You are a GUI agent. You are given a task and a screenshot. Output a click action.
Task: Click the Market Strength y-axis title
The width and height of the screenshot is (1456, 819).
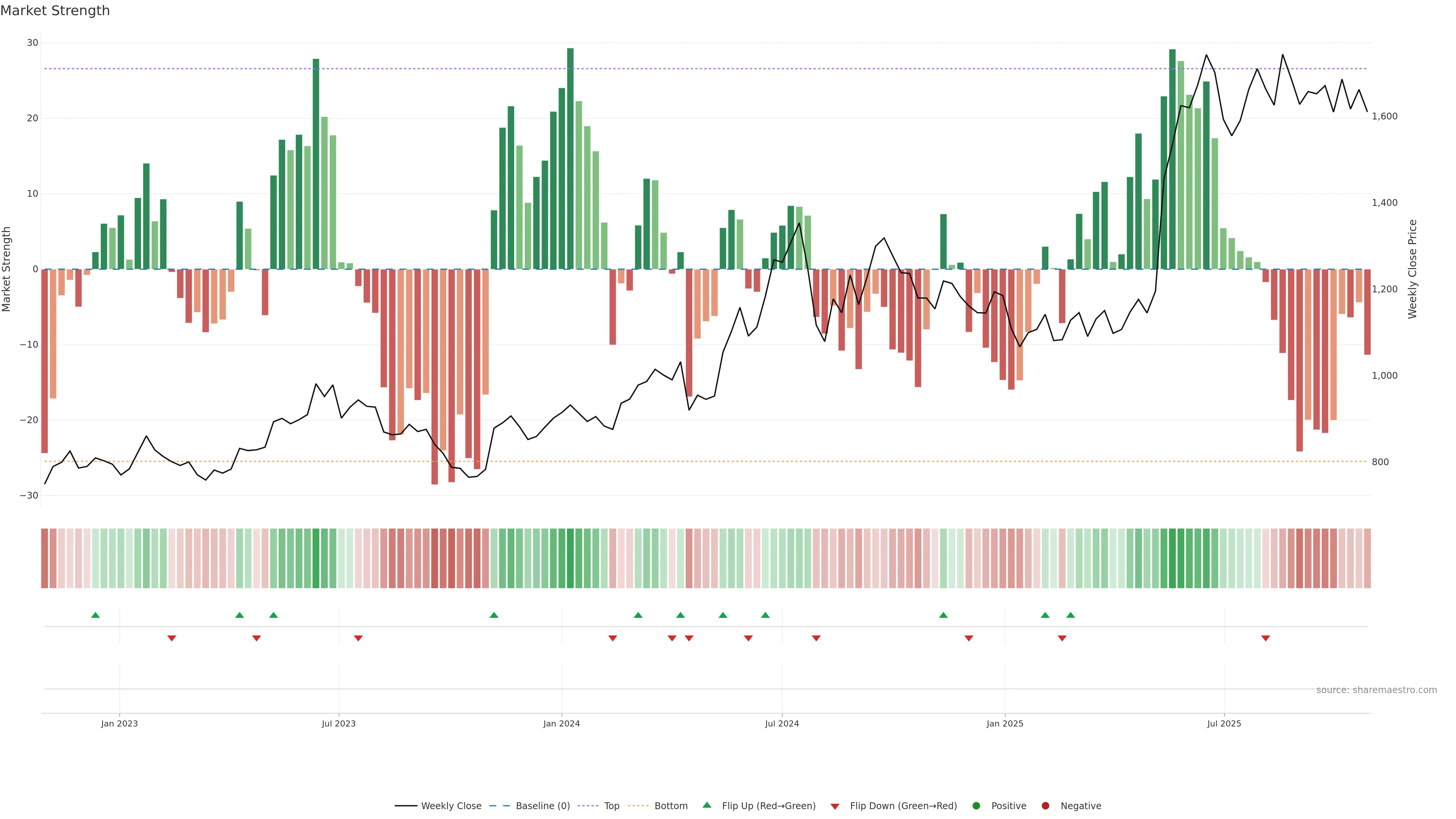click(7, 269)
